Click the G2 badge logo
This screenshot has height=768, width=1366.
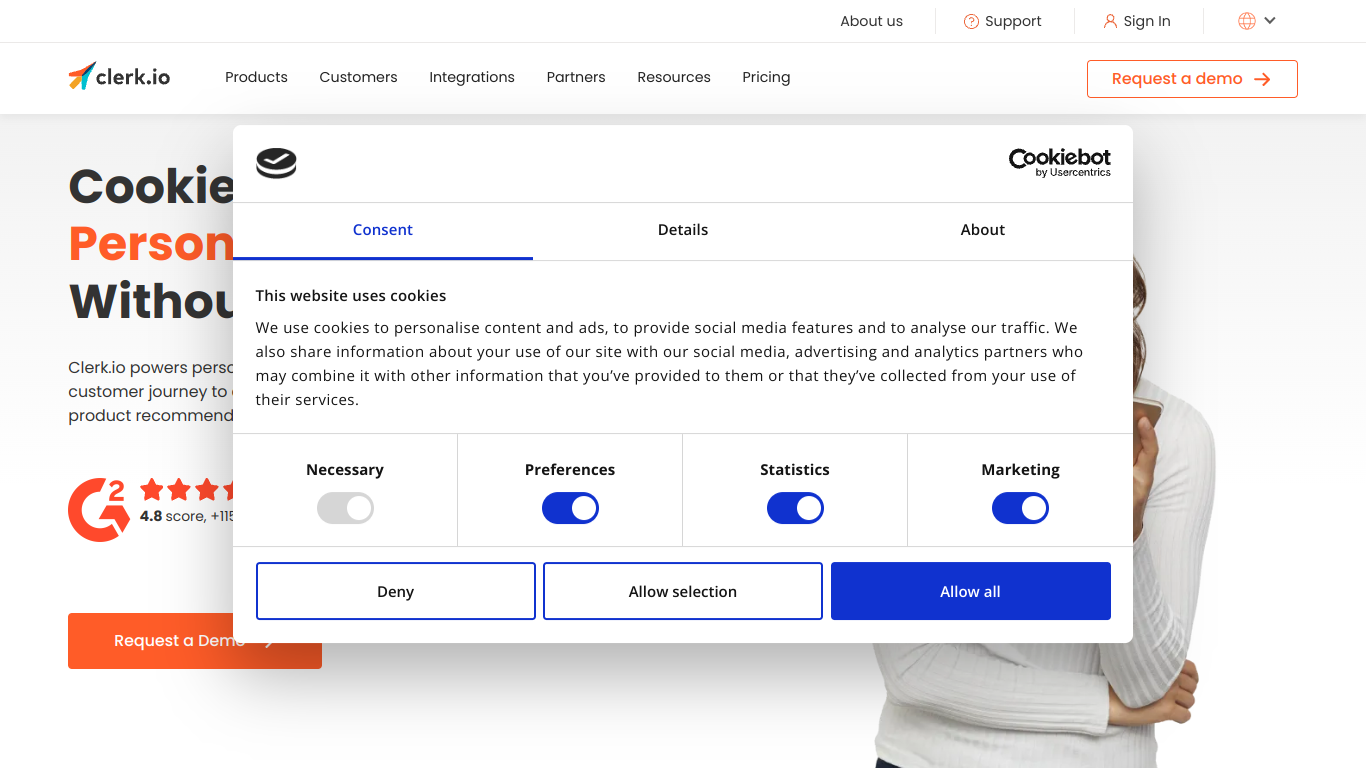coord(98,509)
